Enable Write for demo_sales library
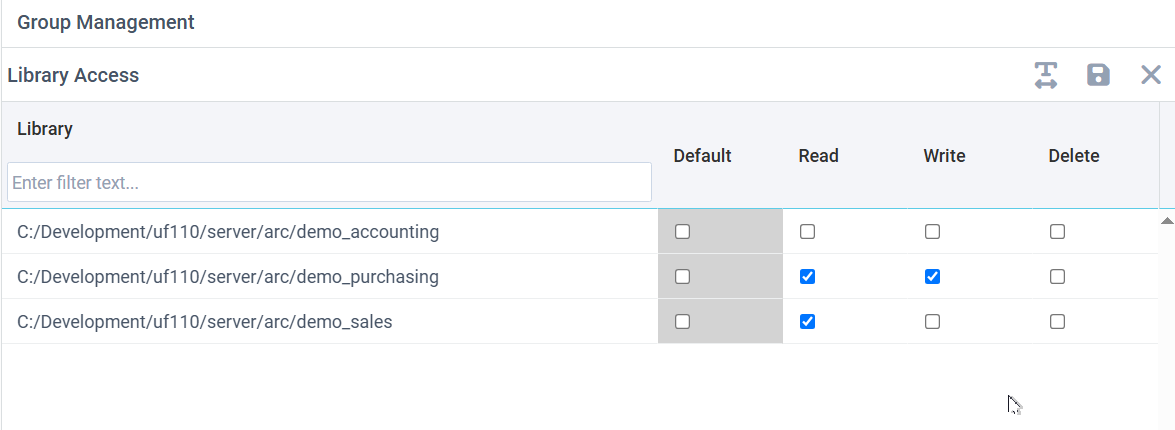 click(932, 322)
